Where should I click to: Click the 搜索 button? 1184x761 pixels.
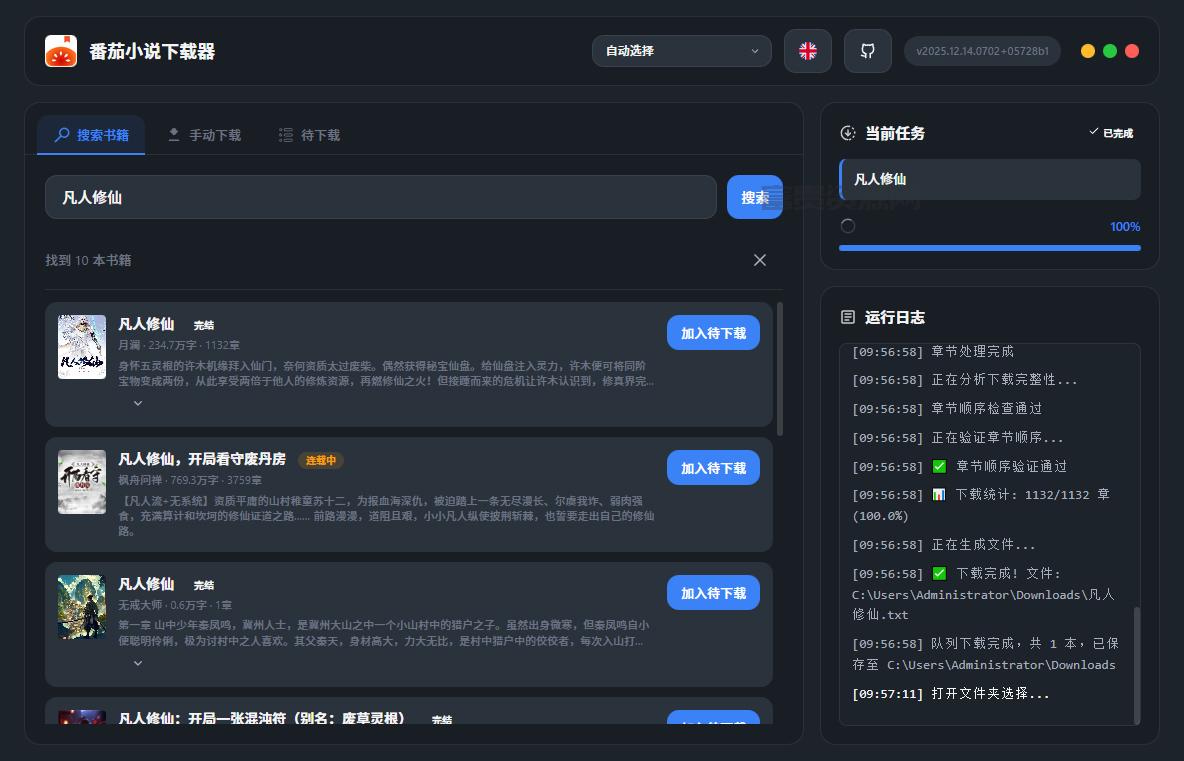click(x=754, y=197)
